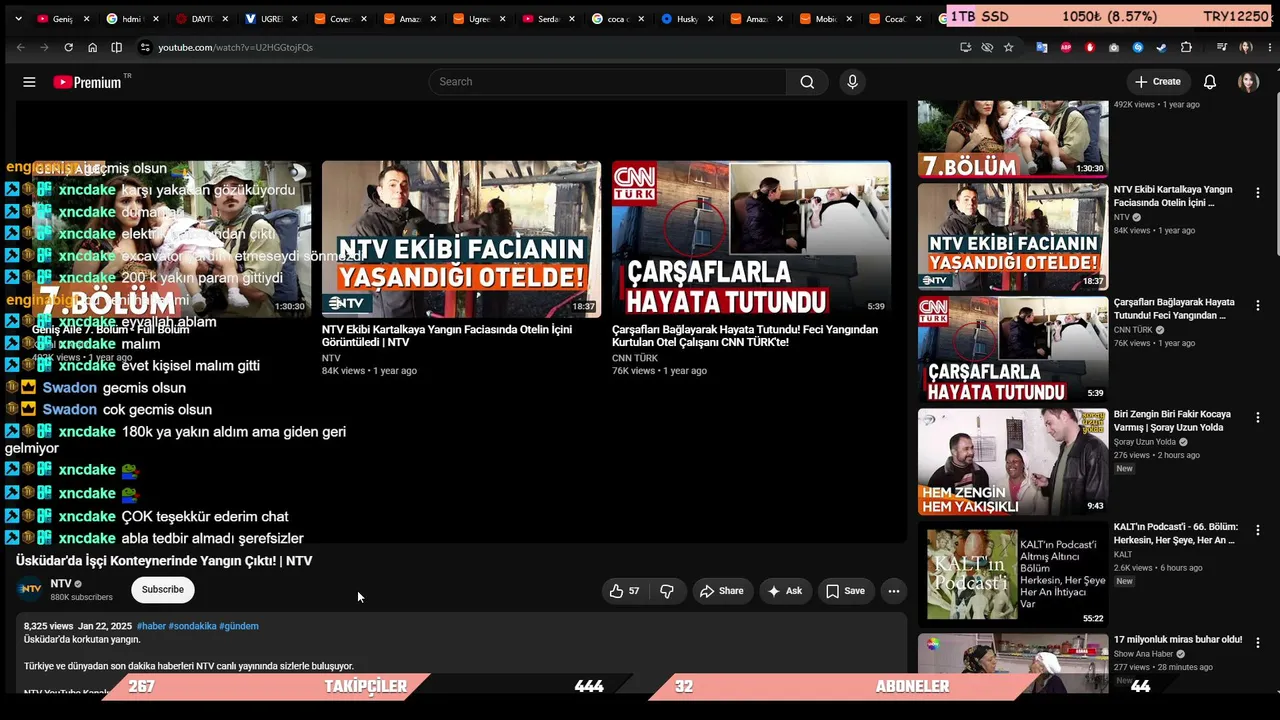The width and height of the screenshot is (1280, 720).
Task: Switch to the Husky browser tab
Action: point(687,19)
